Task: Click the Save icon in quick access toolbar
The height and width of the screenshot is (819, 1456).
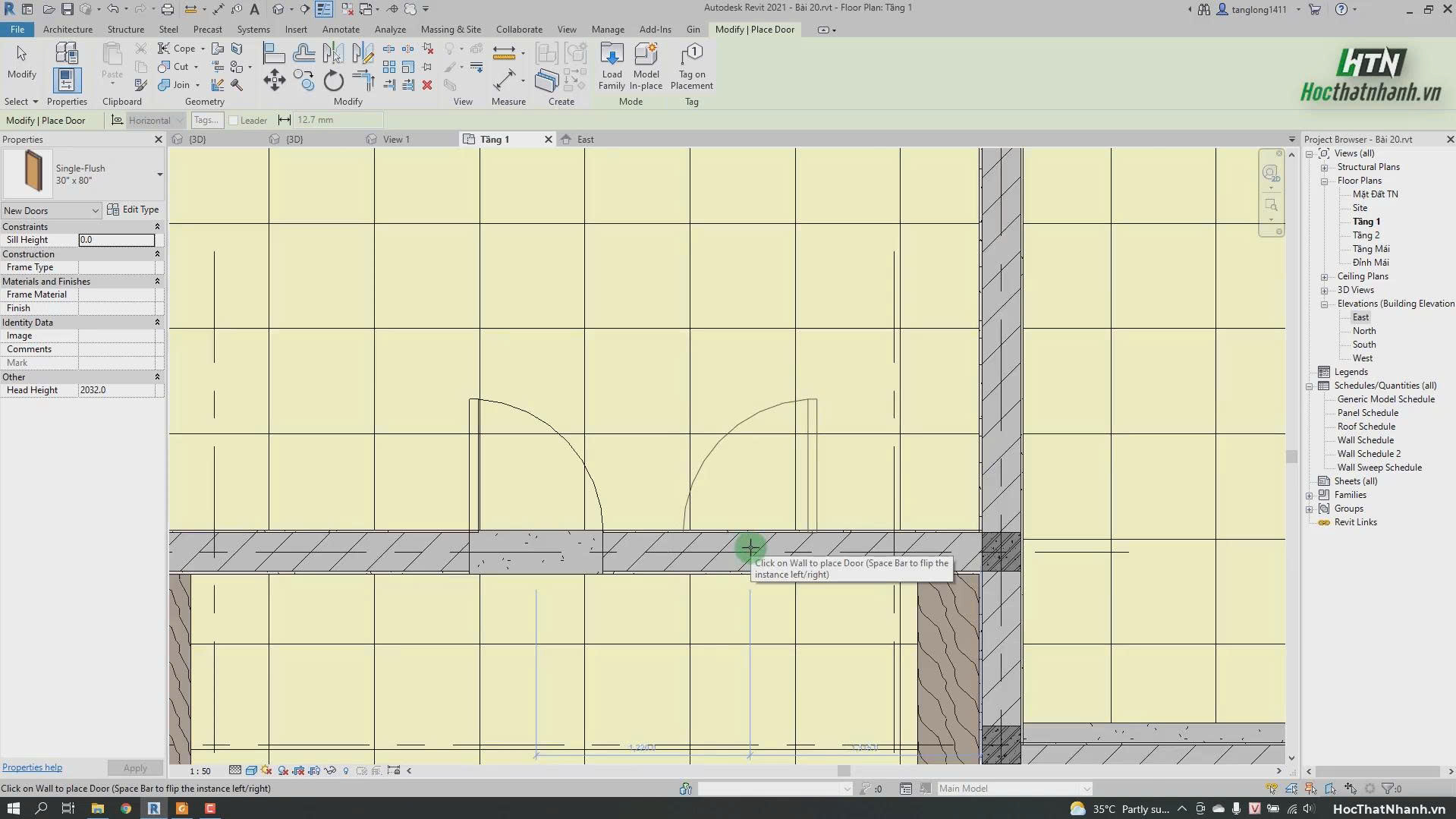Action: 67,9
